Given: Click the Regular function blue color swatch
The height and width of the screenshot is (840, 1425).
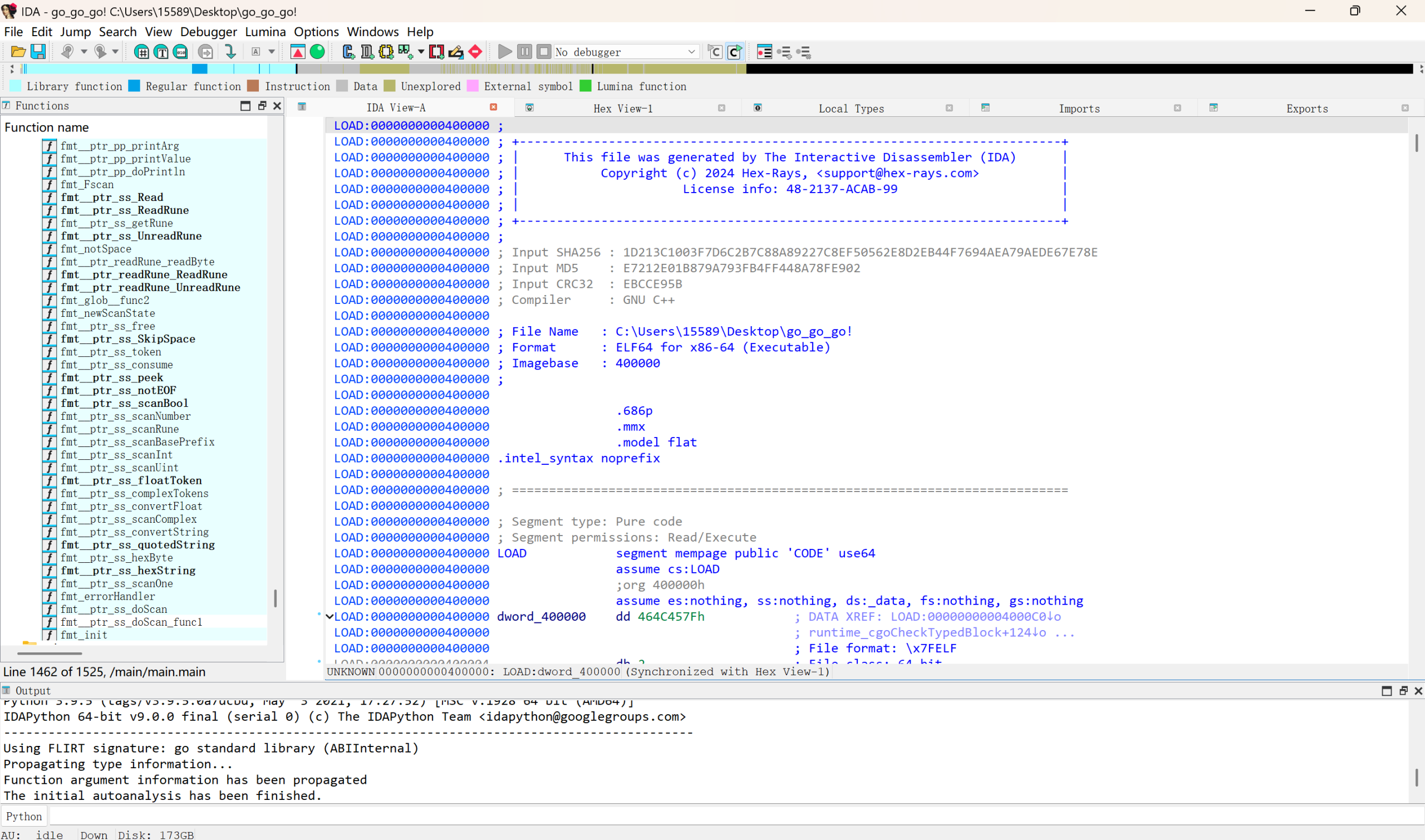Looking at the screenshot, I should [134, 86].
